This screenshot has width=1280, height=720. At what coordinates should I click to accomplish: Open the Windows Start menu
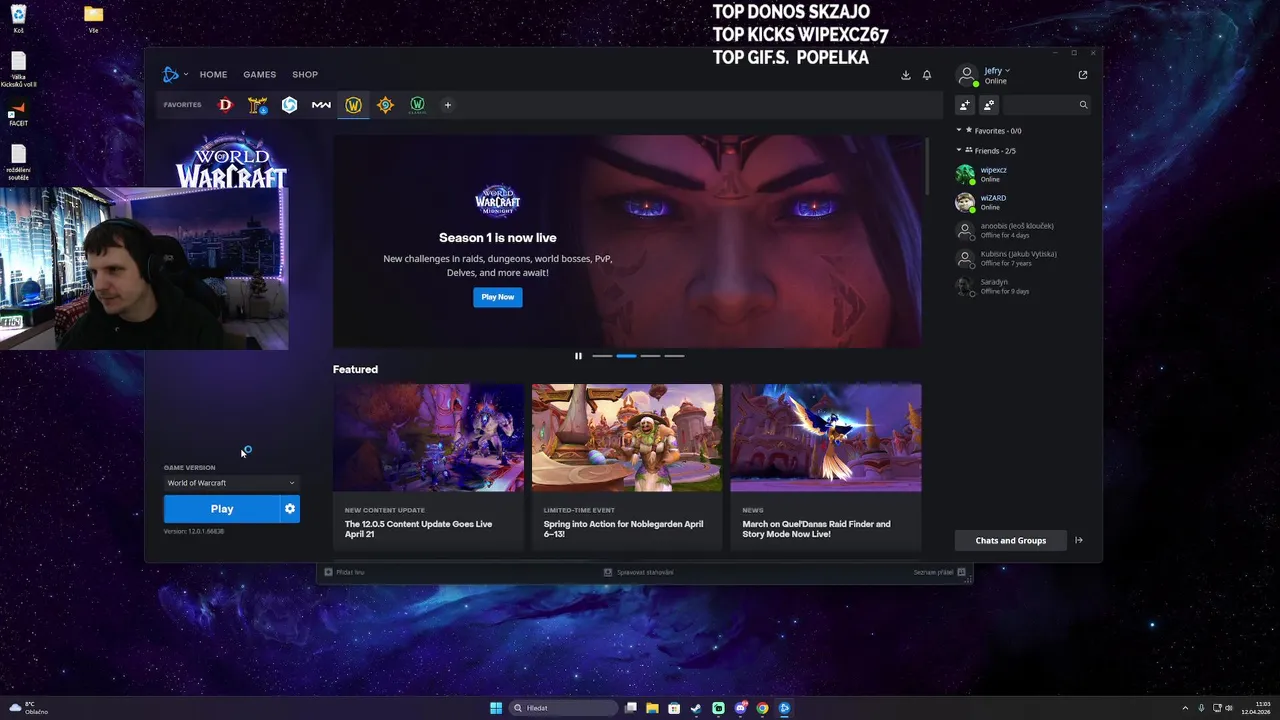click(x=496, y=708)
